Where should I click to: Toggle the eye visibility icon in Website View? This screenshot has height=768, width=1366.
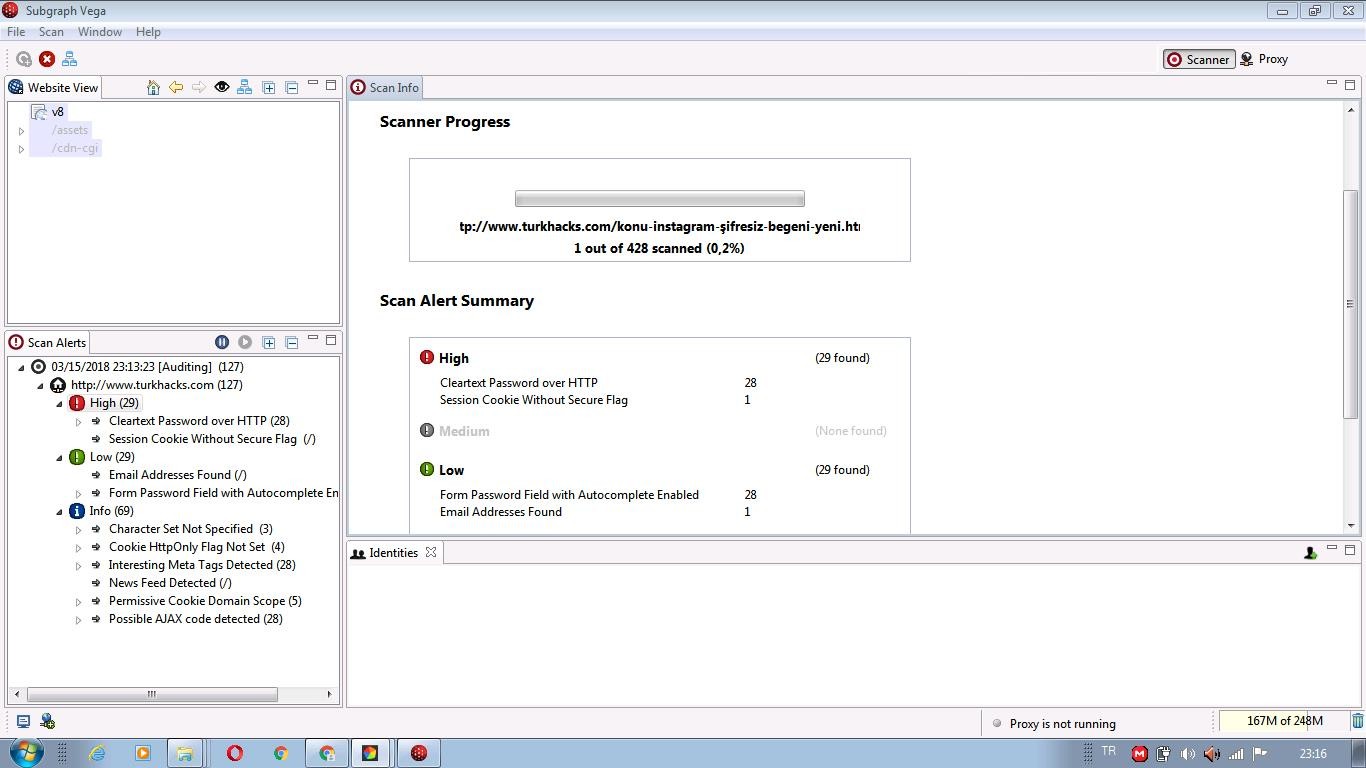click(222, 88)
